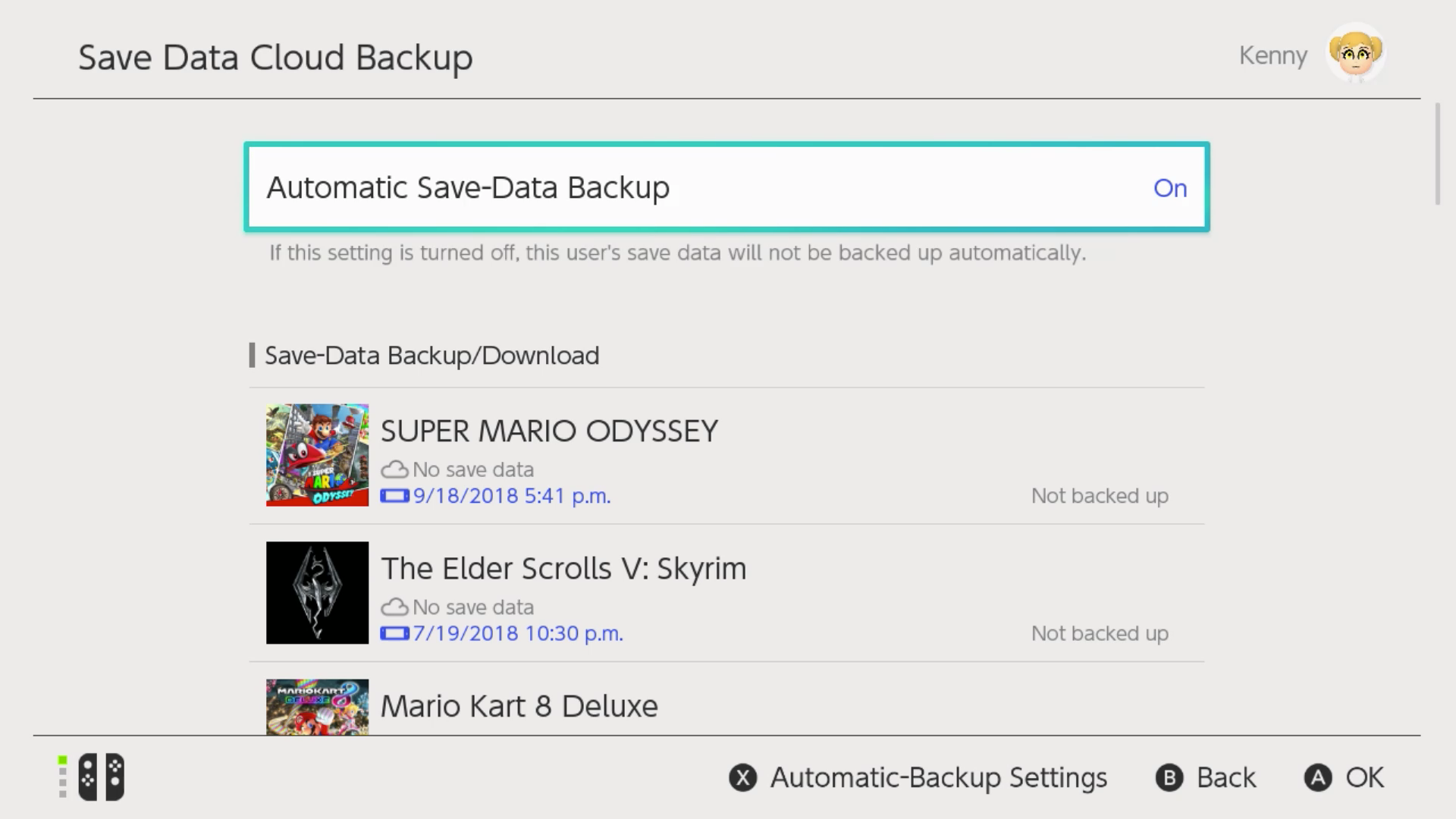This screenshot has width=1456, height=819.
Task: Click the vertical scrollbar on right edge
Action: [1437, 155]
